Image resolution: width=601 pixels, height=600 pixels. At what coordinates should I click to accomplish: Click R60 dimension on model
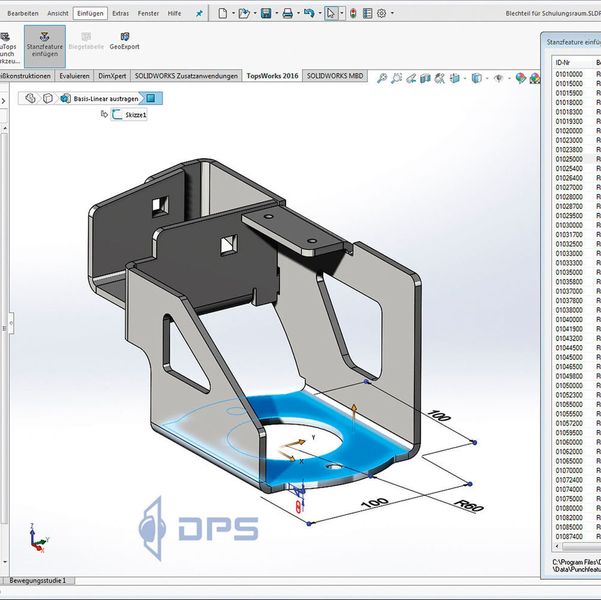(x=470, y=505)
